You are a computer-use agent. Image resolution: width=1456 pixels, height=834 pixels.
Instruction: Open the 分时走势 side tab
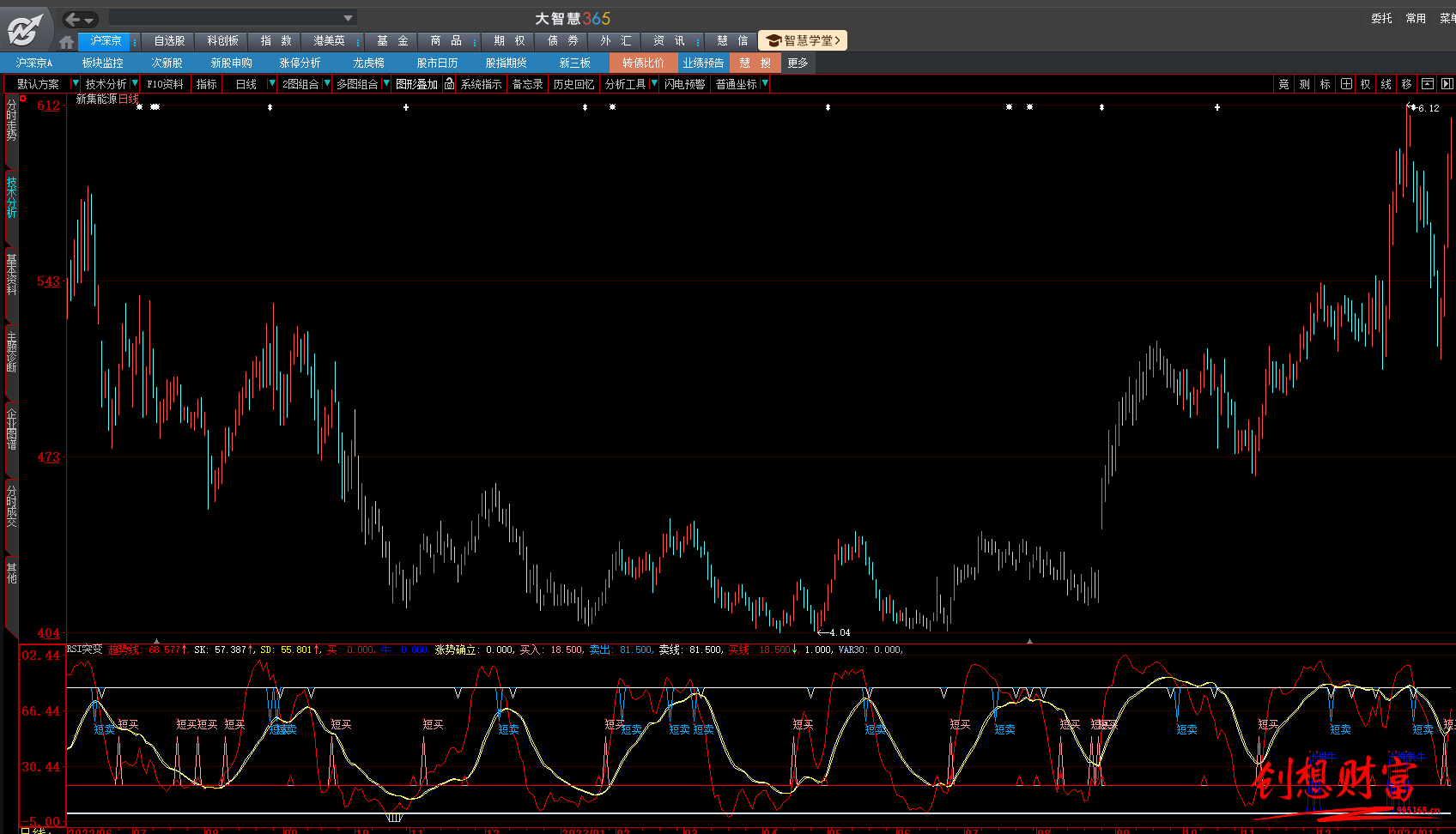[x=11, y=119]
